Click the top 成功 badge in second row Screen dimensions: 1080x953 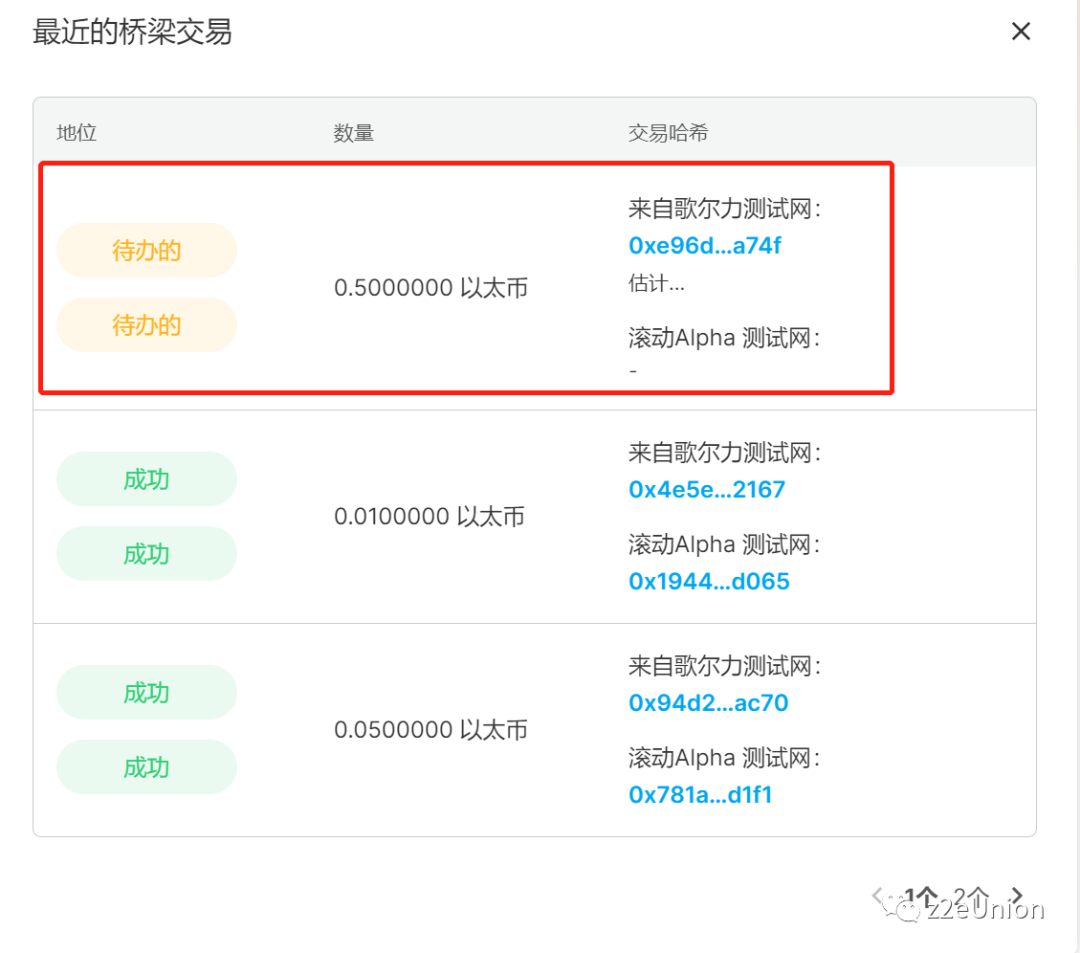pyautogui.click(x=146, y=479)
